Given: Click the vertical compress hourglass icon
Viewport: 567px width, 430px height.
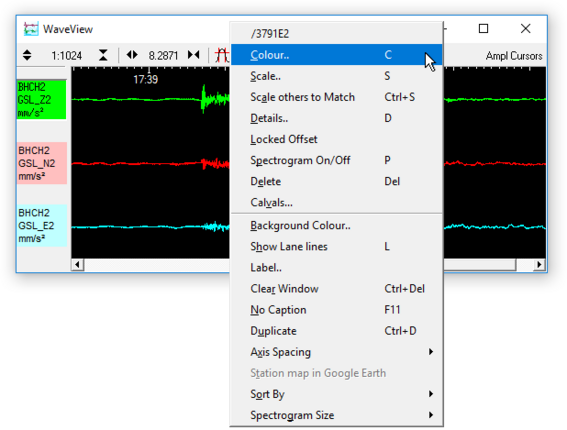Looking at the screenshot, I should click(x=103, y=55).
